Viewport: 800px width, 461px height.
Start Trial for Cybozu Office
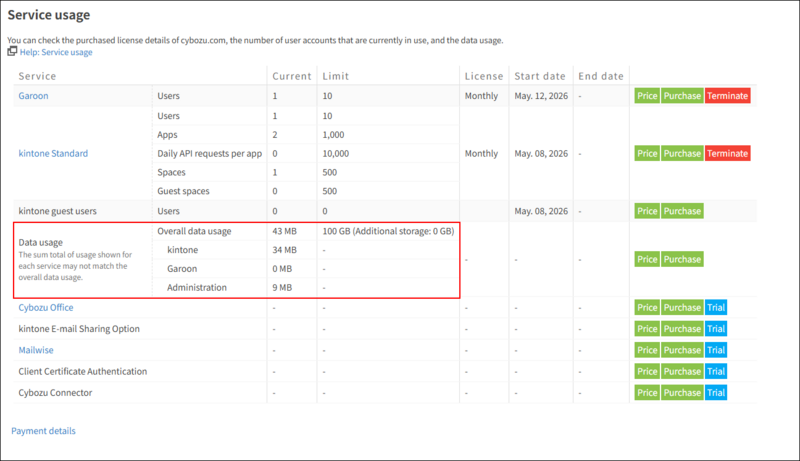716,308
